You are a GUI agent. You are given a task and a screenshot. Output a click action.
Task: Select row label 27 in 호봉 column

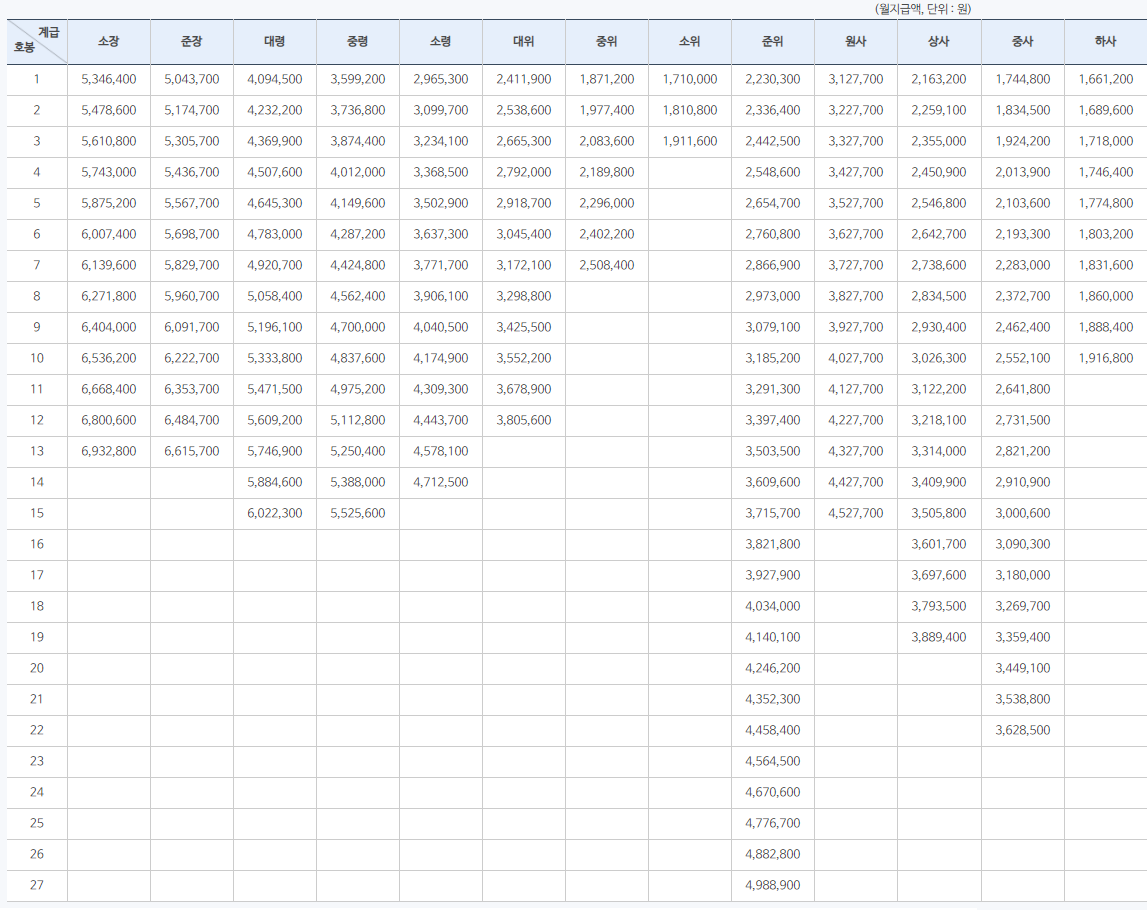tap(37, 885)
